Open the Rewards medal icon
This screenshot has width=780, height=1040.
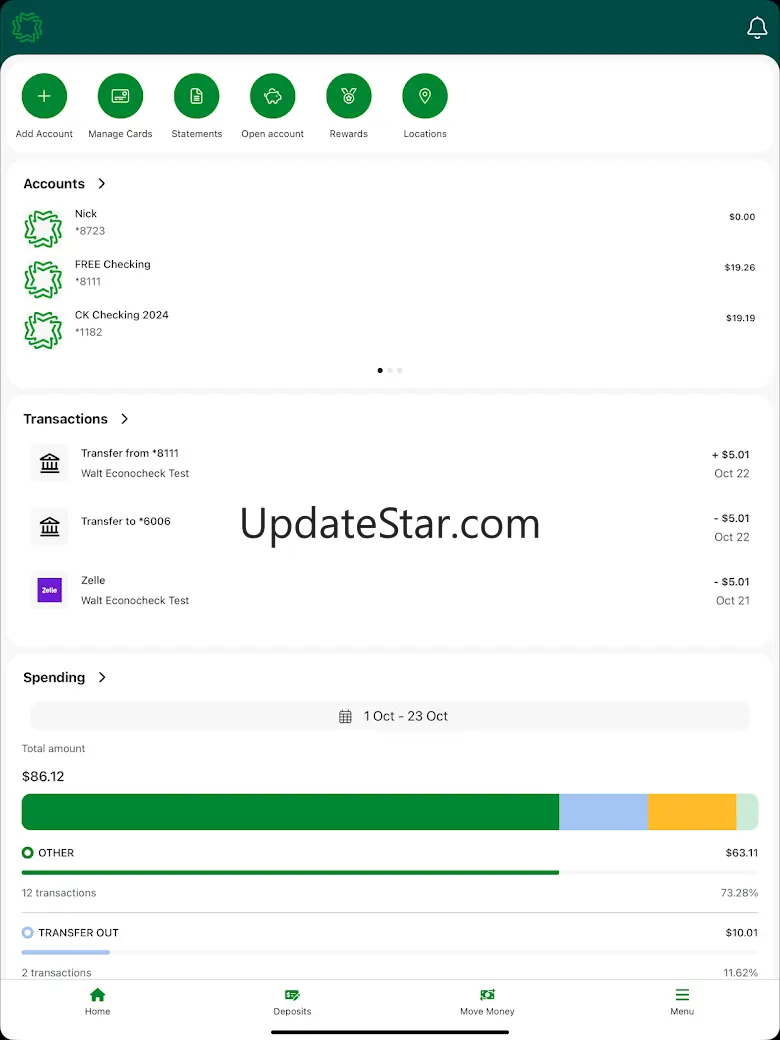click(x=349, y=96)
